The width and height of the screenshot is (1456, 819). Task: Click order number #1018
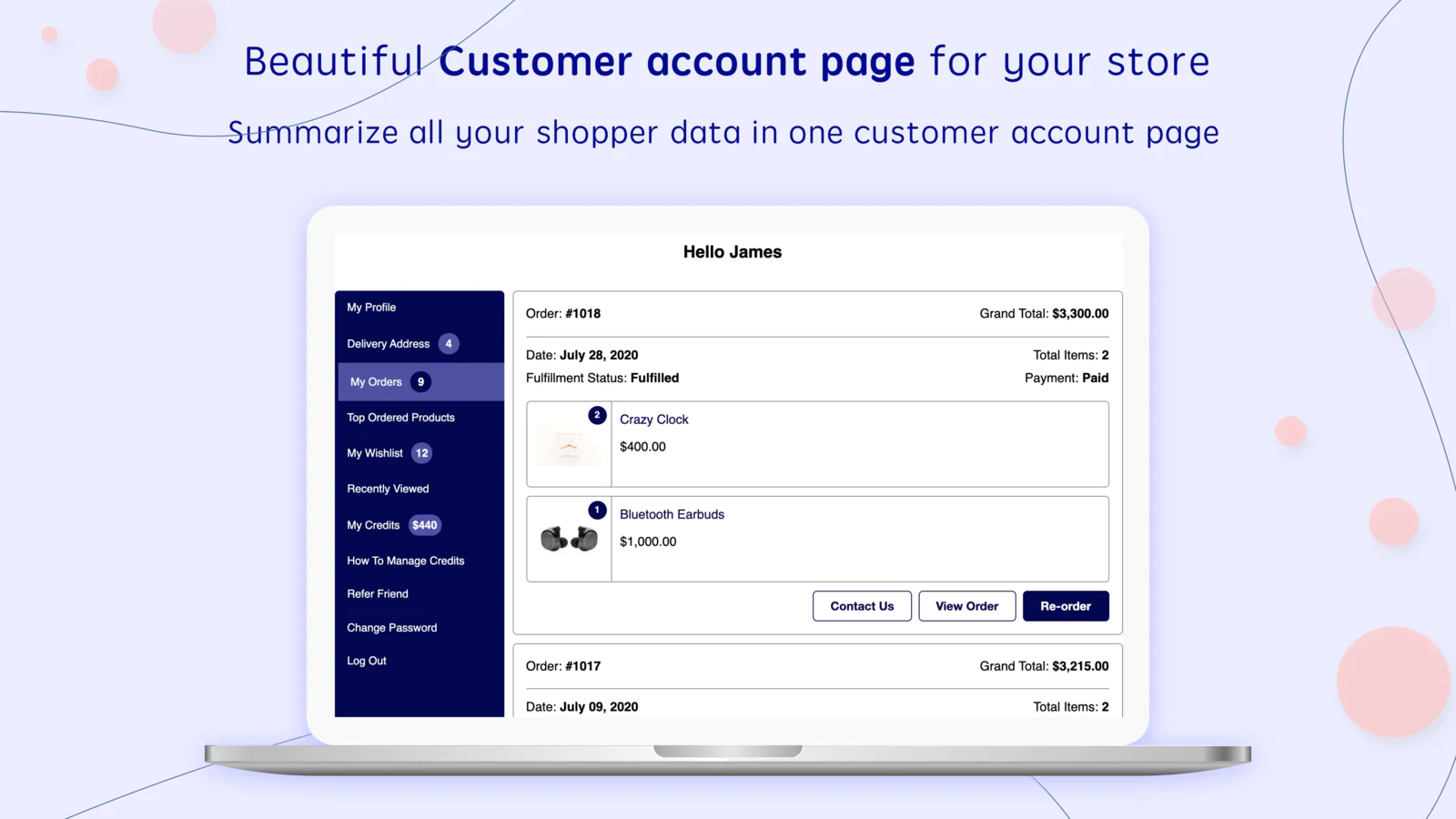tap(582, 314)
